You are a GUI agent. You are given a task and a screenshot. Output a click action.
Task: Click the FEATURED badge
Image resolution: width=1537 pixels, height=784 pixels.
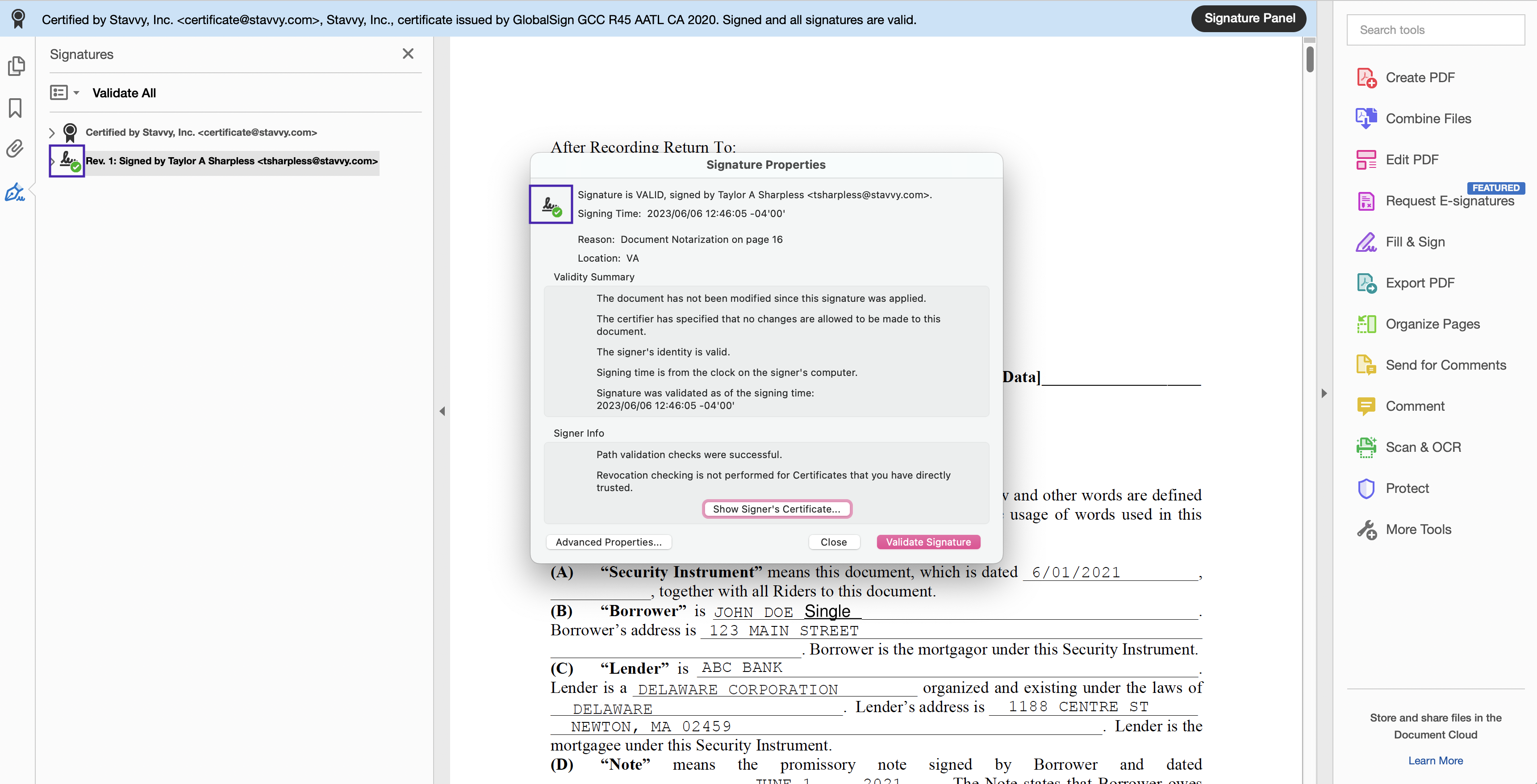coord(1496,188)
